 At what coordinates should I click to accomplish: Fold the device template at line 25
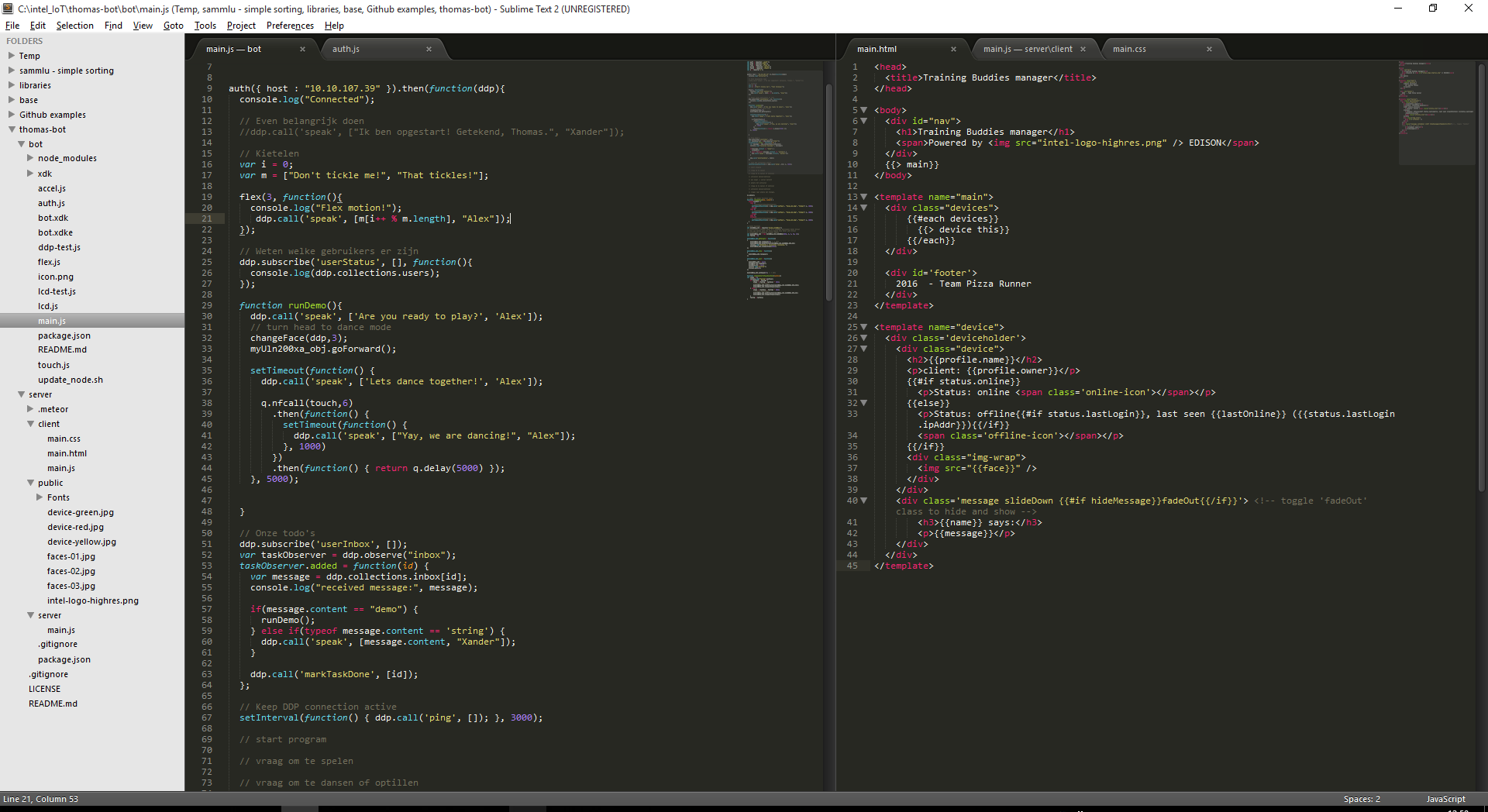pos(864,327)
